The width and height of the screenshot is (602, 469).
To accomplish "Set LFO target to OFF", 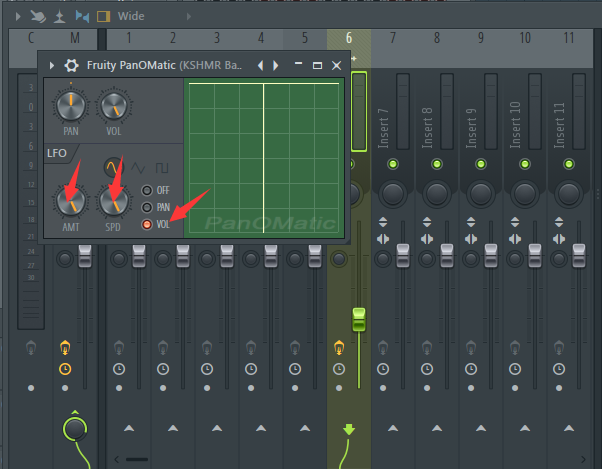I will 147,190.
